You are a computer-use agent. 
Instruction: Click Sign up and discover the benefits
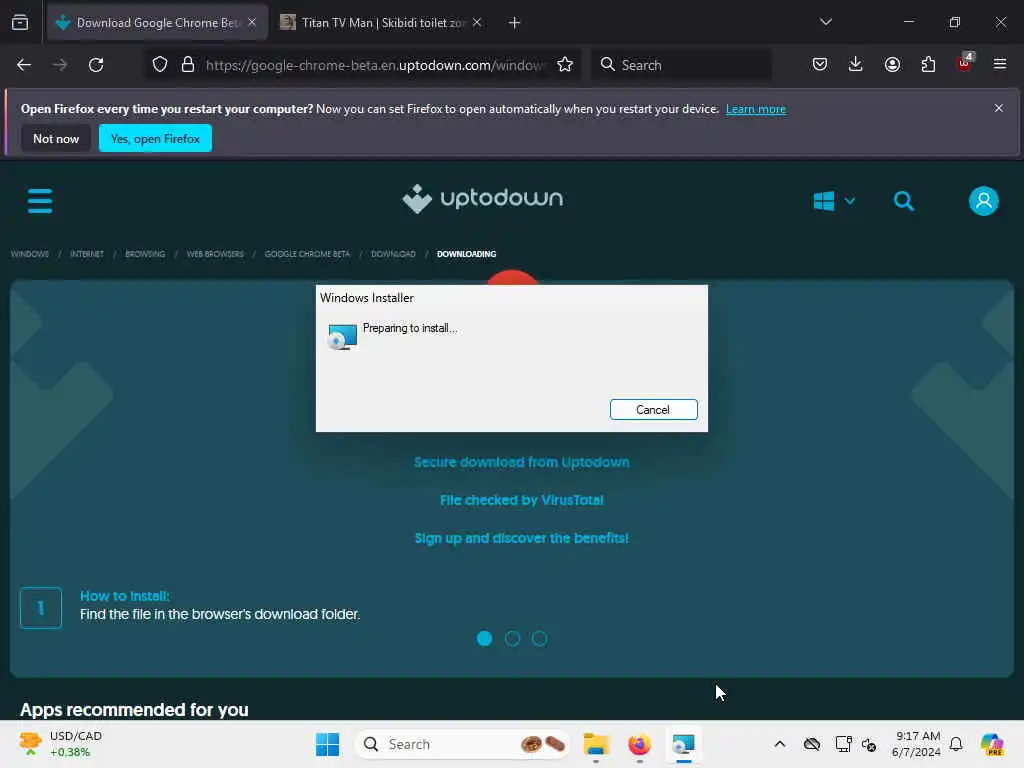pos(522,538)
